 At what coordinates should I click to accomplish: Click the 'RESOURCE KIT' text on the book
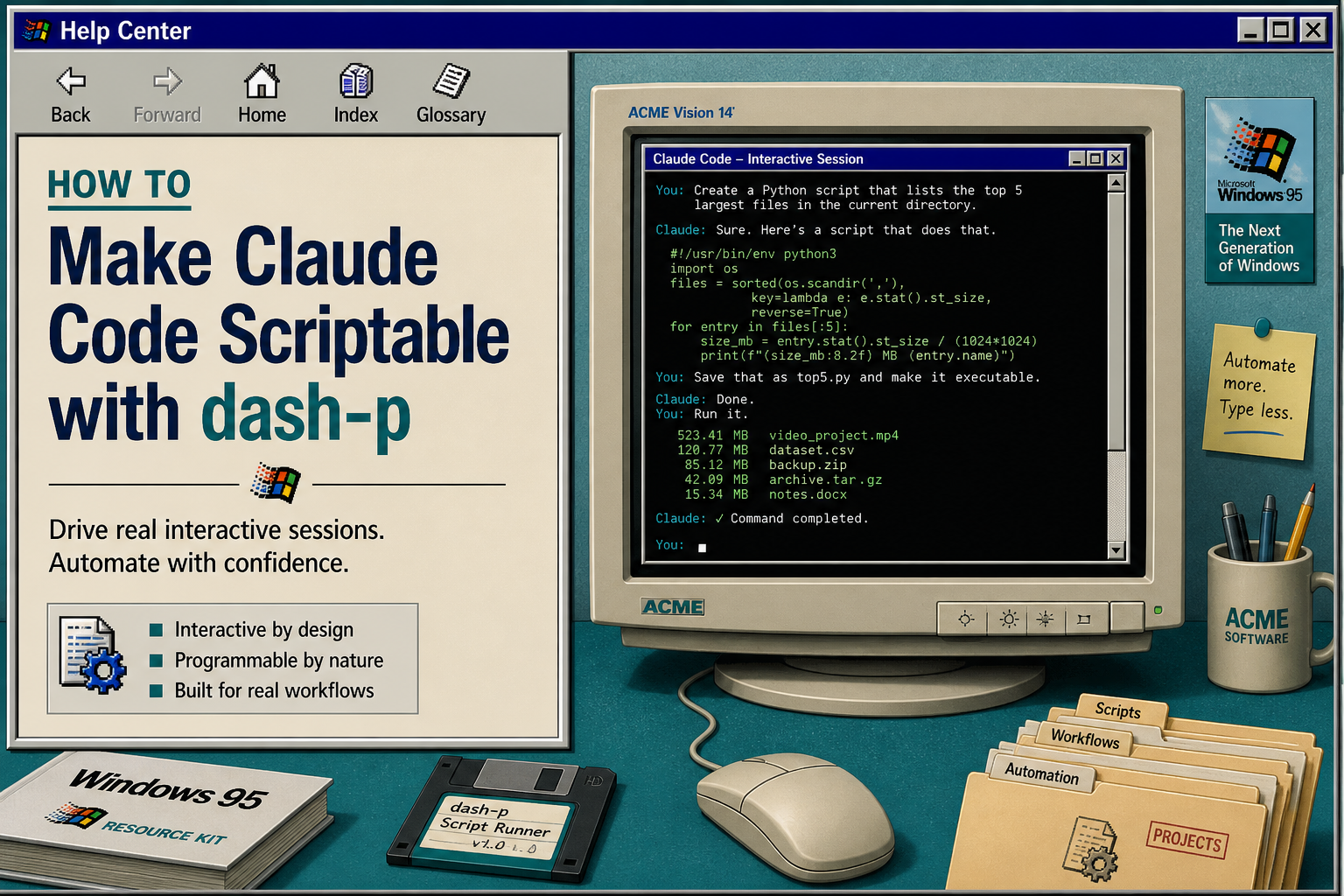coord(164,832)
